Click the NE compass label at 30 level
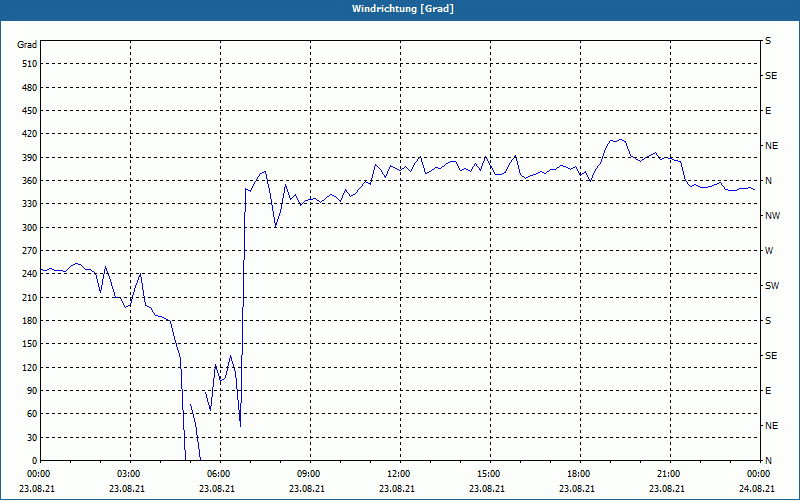800x500 pixels. tap(771, 426)
